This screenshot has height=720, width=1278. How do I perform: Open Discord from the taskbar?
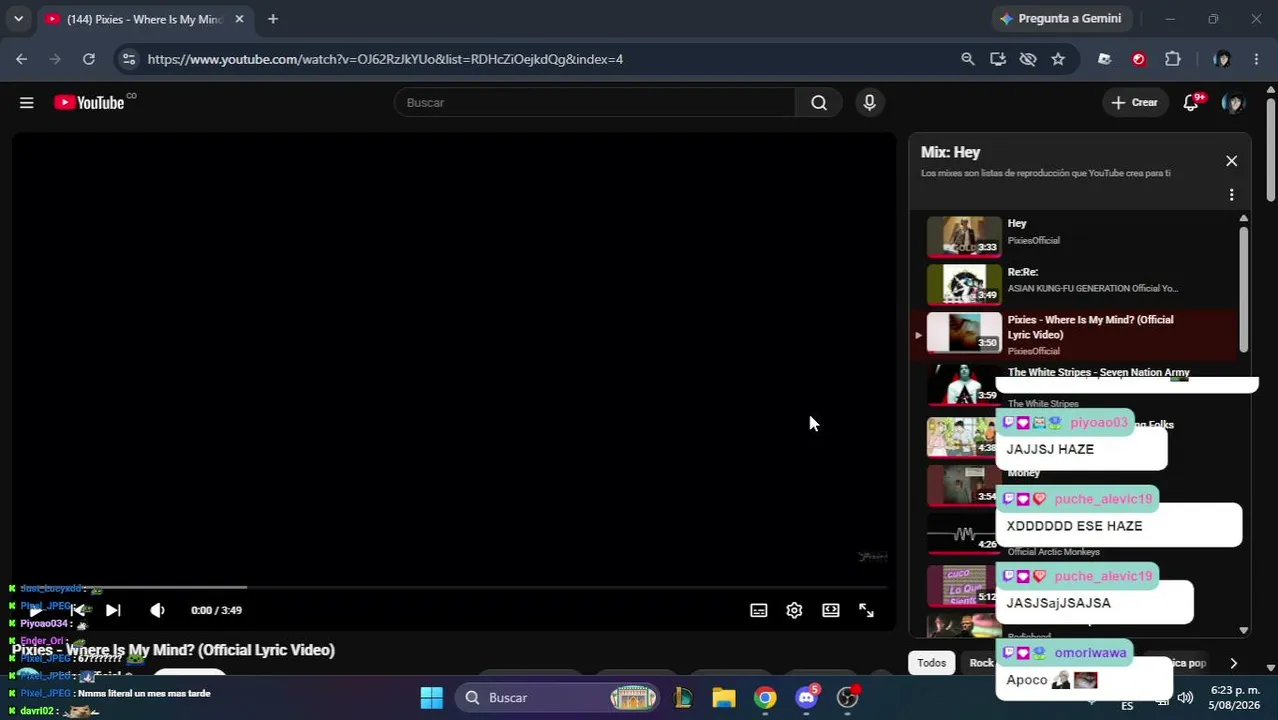[807, 698]
